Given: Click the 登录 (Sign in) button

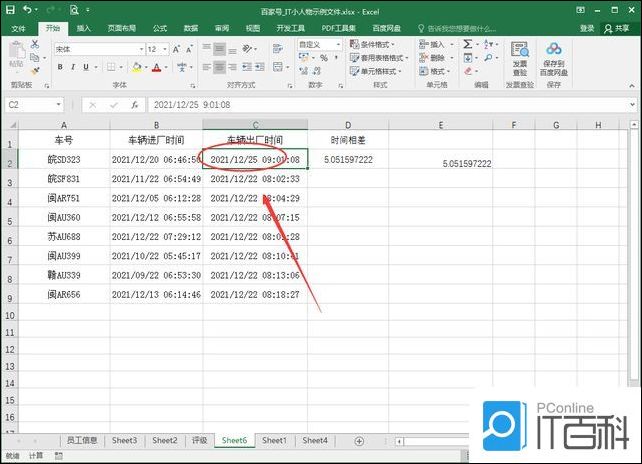Looking at the screenshot, I should 586,28.
